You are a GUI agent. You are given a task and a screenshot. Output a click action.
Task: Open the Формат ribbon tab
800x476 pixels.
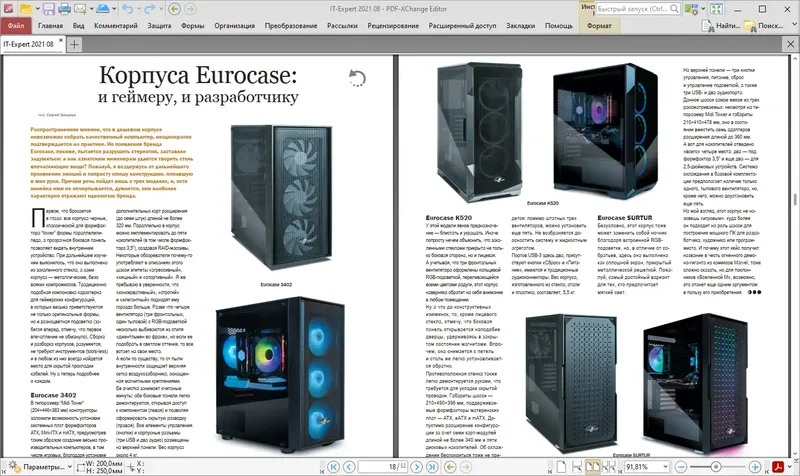(x=599, y=26)
